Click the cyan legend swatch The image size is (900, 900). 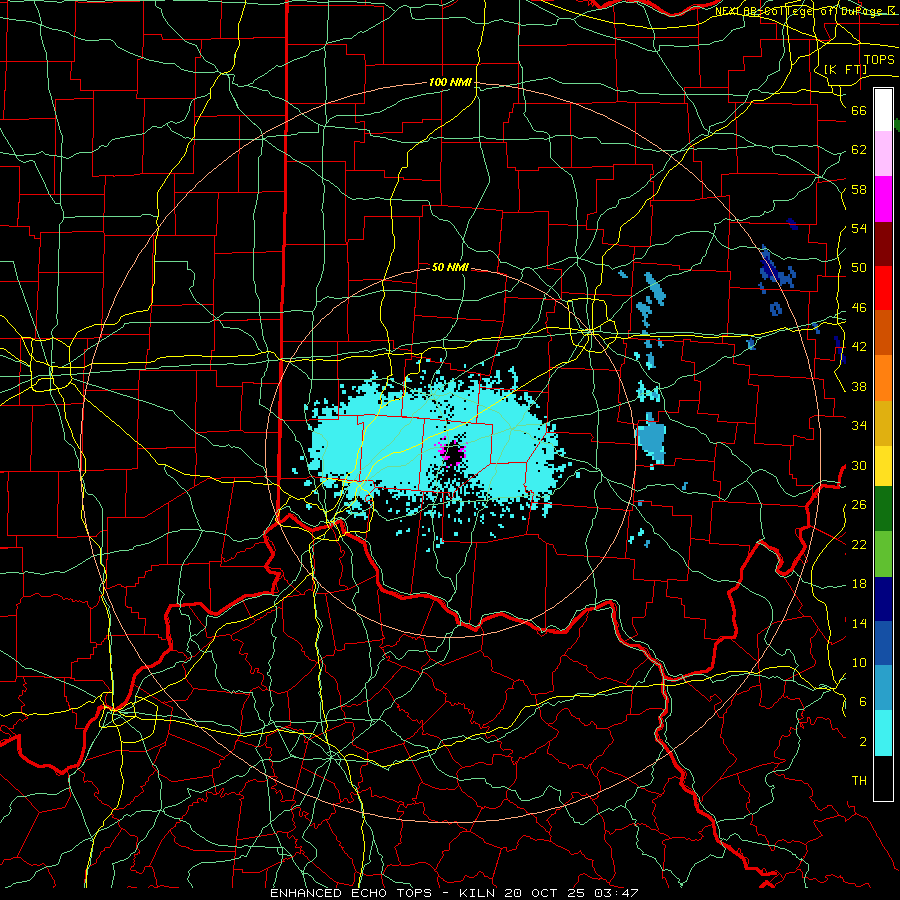point(883,733)
